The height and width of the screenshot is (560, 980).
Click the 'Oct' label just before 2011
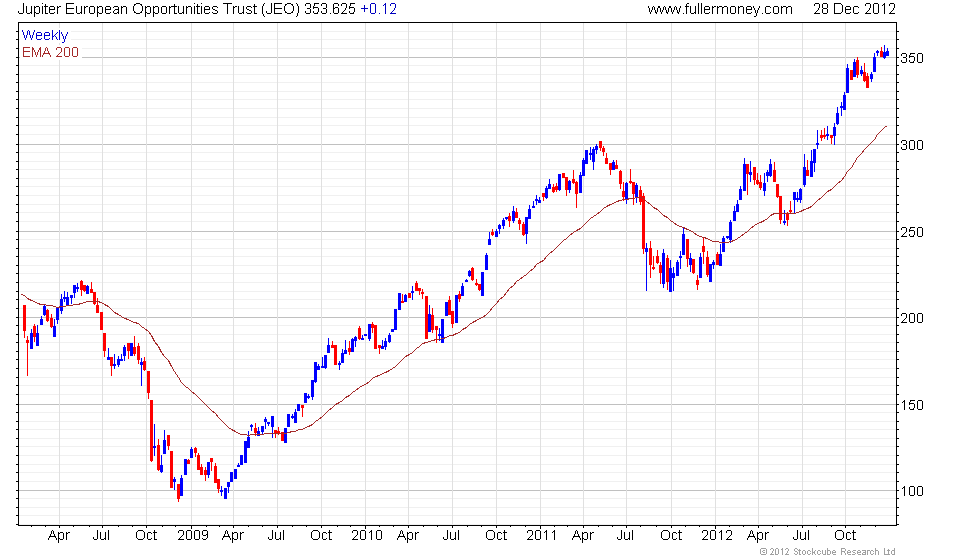tap(496, 536)
